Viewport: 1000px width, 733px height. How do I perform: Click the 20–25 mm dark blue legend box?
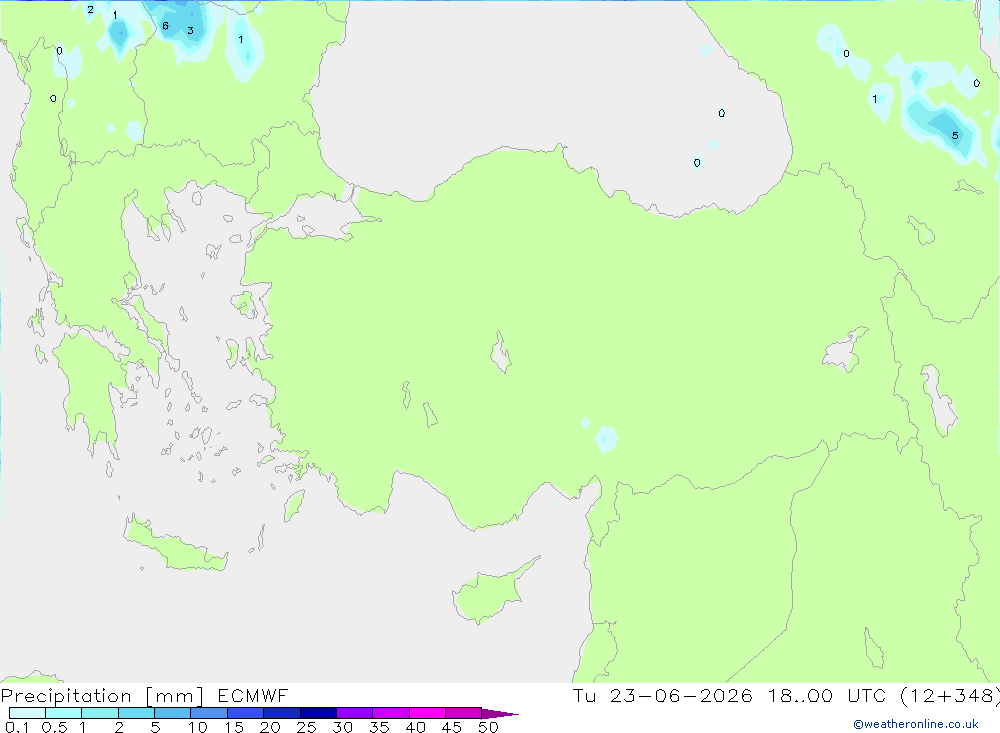(x=282, y=713)
